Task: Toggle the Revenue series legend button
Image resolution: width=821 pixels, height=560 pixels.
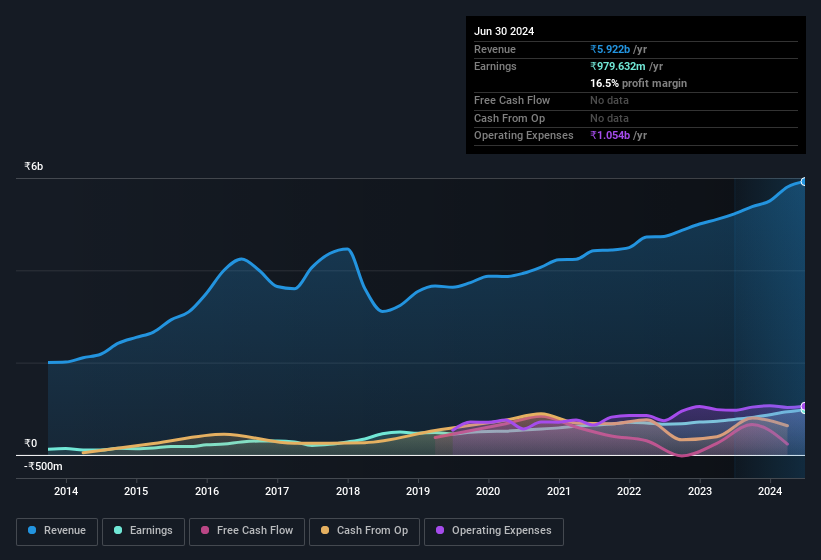Action: pos(57,531)
